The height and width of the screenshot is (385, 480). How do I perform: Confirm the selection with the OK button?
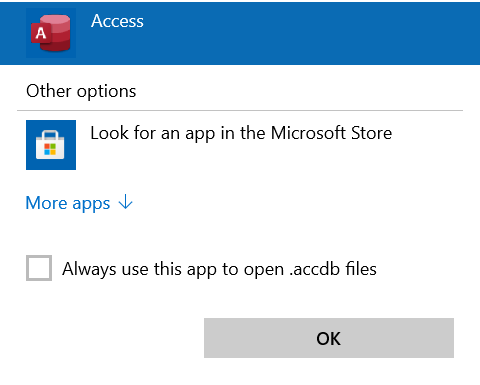tap(329, 338)
